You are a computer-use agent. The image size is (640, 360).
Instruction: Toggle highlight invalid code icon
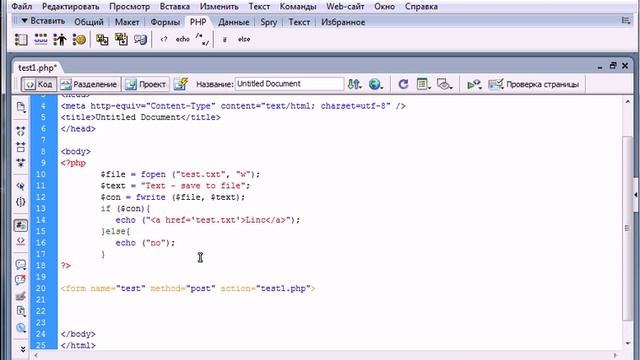tap(21, 241)
